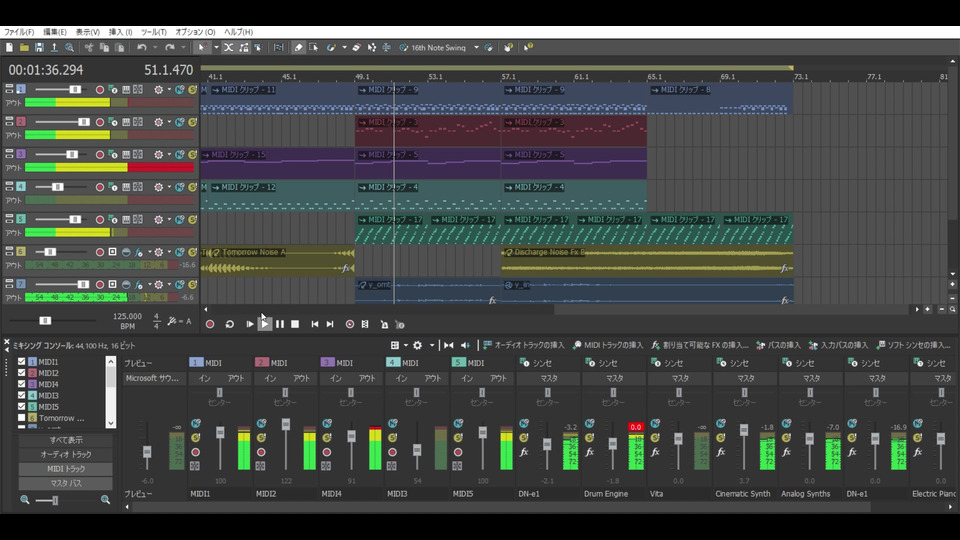Solo track 2 in the track list
Viewport: 960px width, 540px height.
pyautogui.click(x=192, y=122)
